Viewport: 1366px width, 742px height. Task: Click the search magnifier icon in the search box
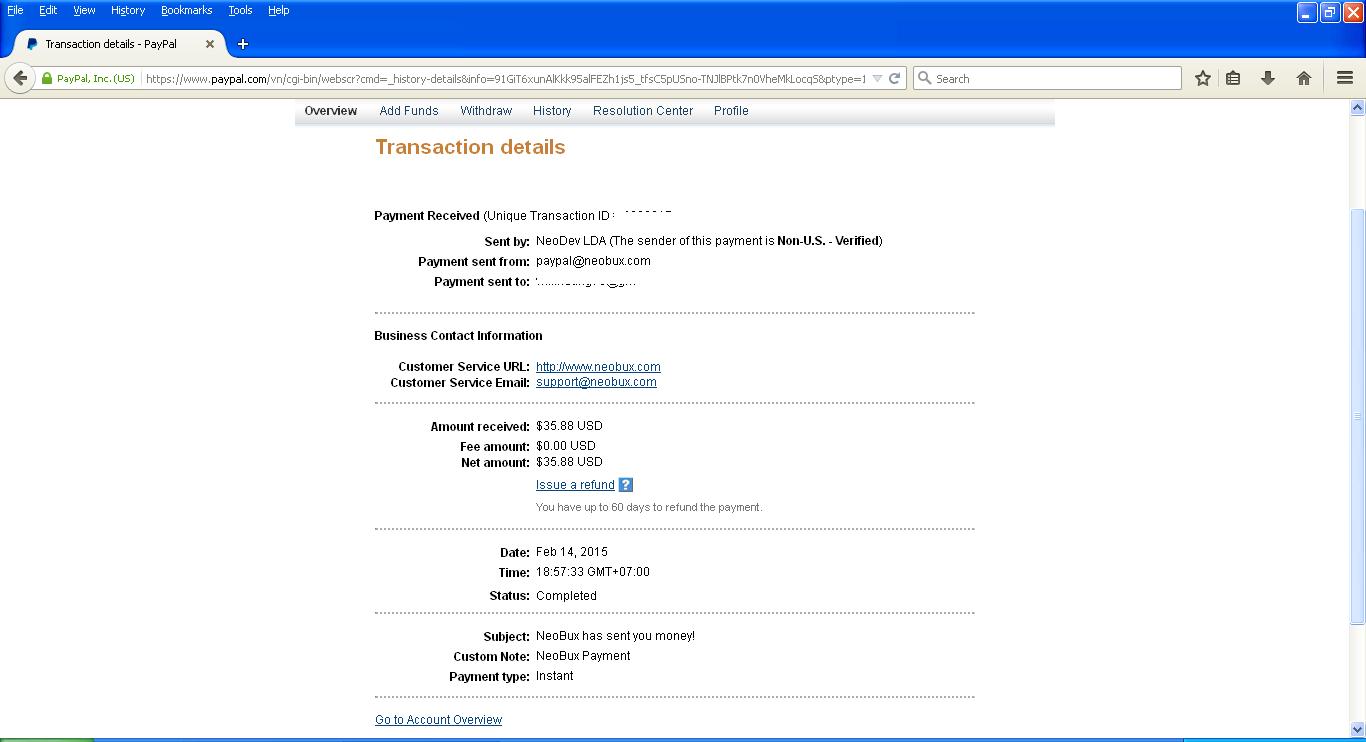pyautogui.click(x=925, y=78)
